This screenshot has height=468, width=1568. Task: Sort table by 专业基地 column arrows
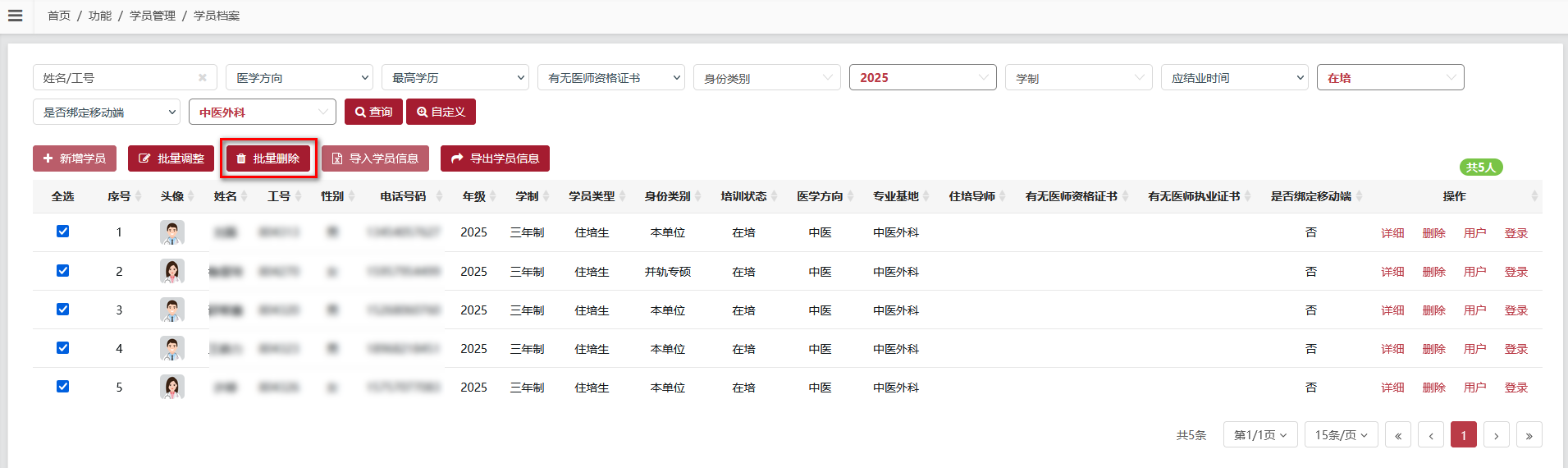click(926, 196)
